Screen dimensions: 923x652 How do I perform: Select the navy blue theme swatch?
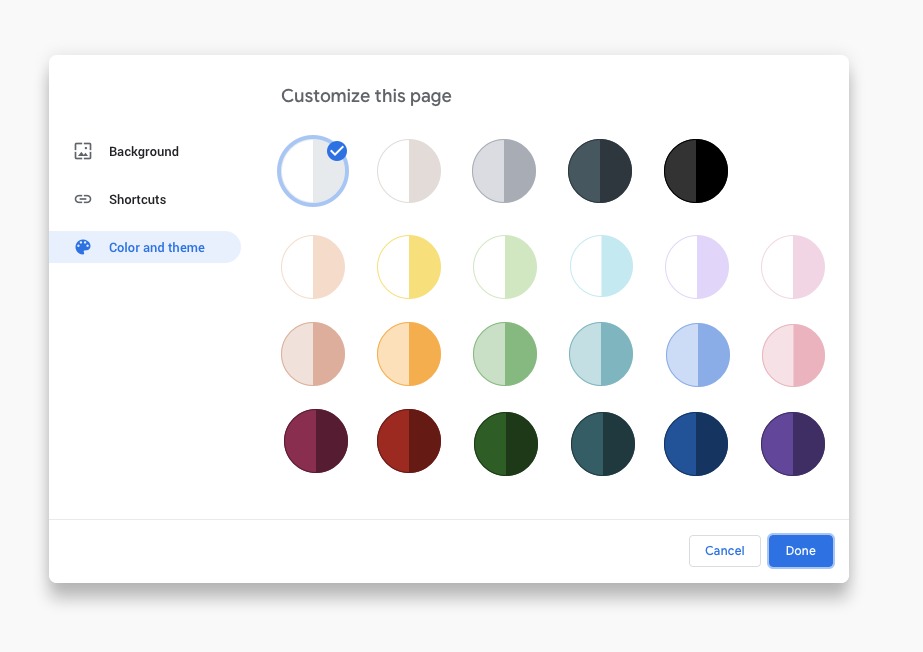pyautogui.click(x=696, y=443)
